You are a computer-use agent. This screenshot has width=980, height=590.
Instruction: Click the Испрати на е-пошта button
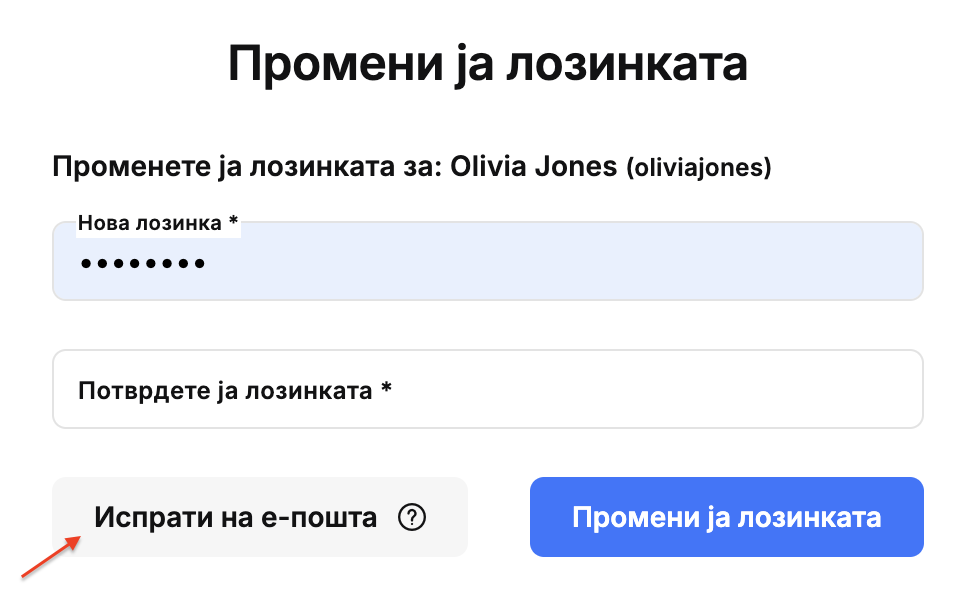click(260, 517)
